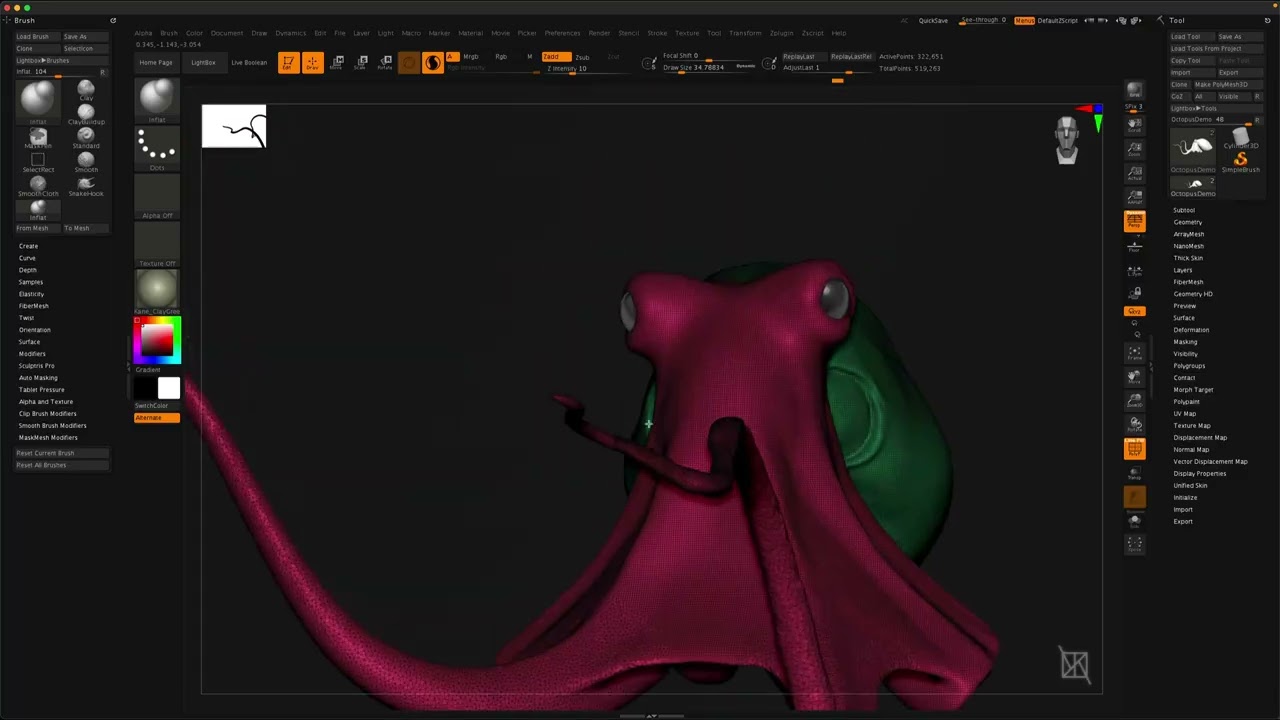Screen dimensions: 1280x720
Task: Expand the Tablet Pressure section
Action: tap(41, 390)
